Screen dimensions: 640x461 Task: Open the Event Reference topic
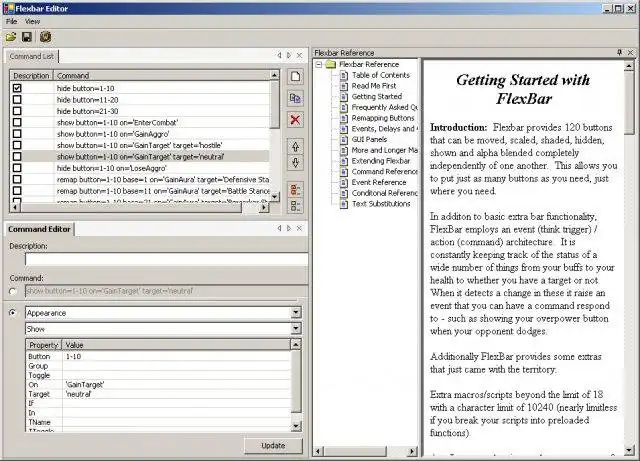(379, 183)
